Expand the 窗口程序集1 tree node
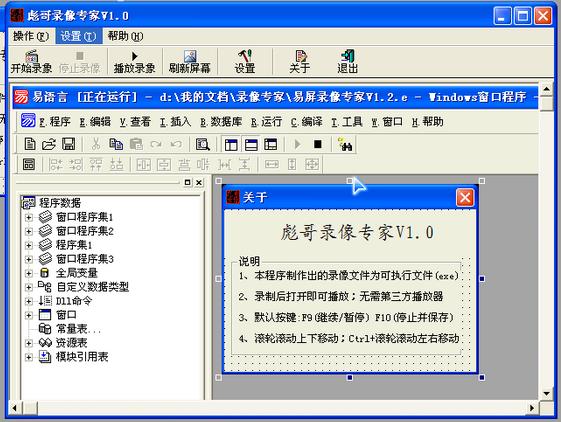 point(29,217)
